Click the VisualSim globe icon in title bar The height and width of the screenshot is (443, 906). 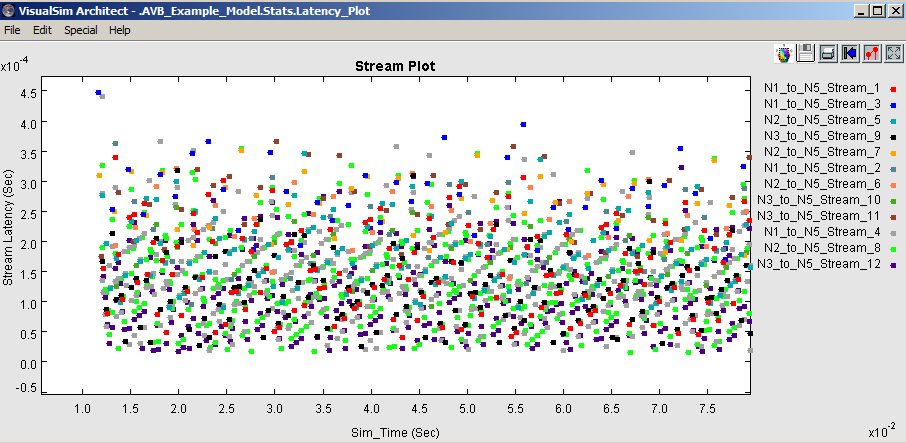click(9, 10)
